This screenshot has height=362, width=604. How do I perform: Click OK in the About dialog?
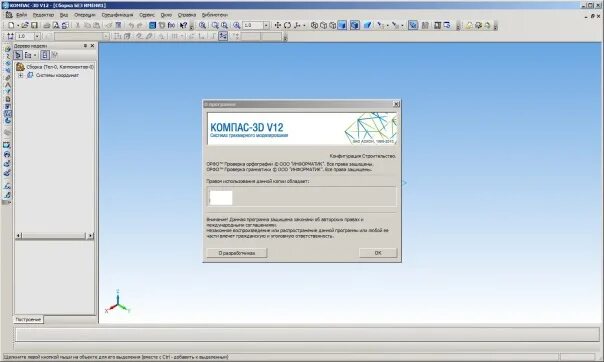[x=378, y=253]
